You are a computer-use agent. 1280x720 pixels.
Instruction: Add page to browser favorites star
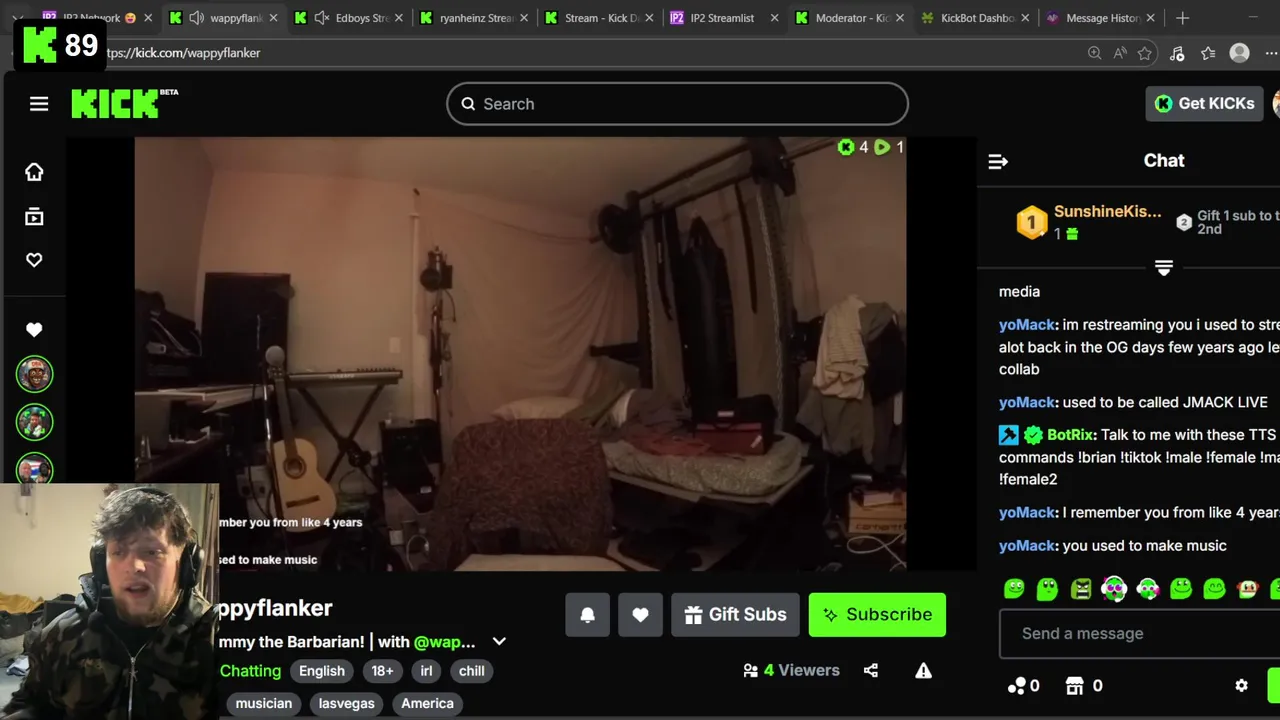tap(1145, 53)
